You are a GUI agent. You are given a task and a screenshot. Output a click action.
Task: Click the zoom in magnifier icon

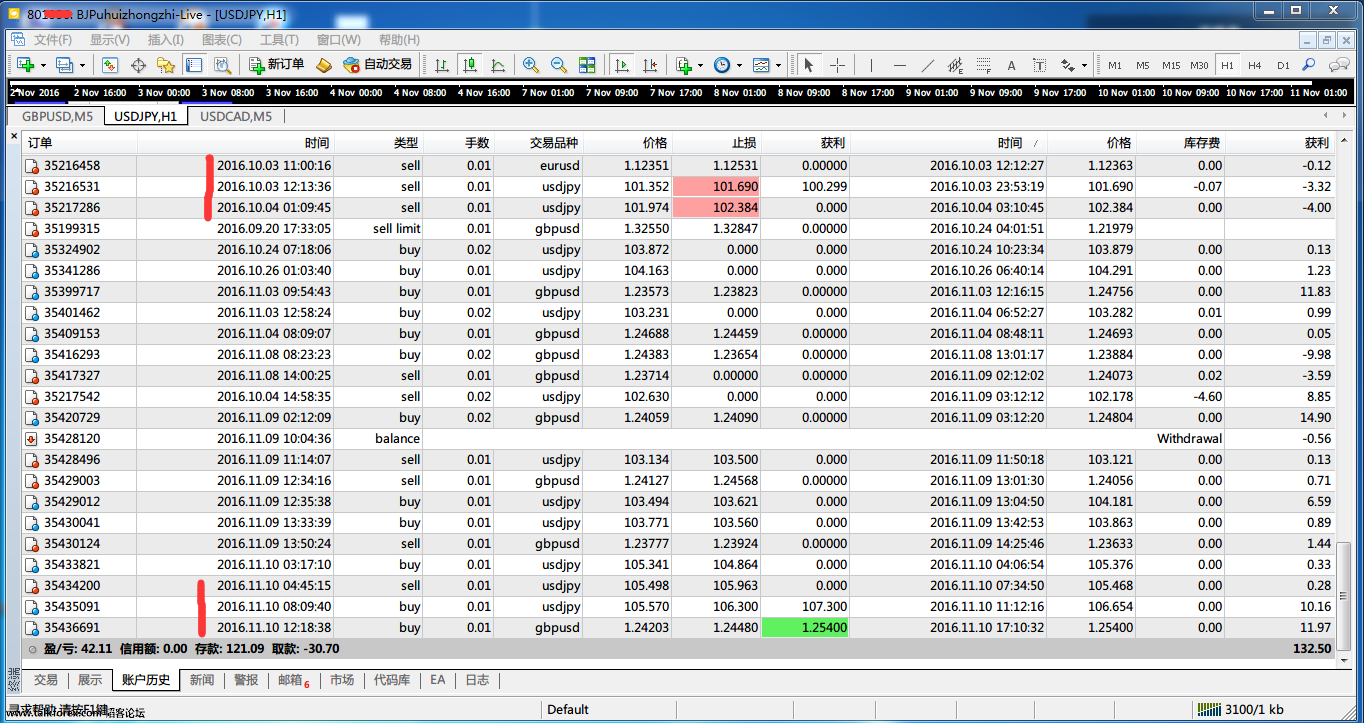531,65
